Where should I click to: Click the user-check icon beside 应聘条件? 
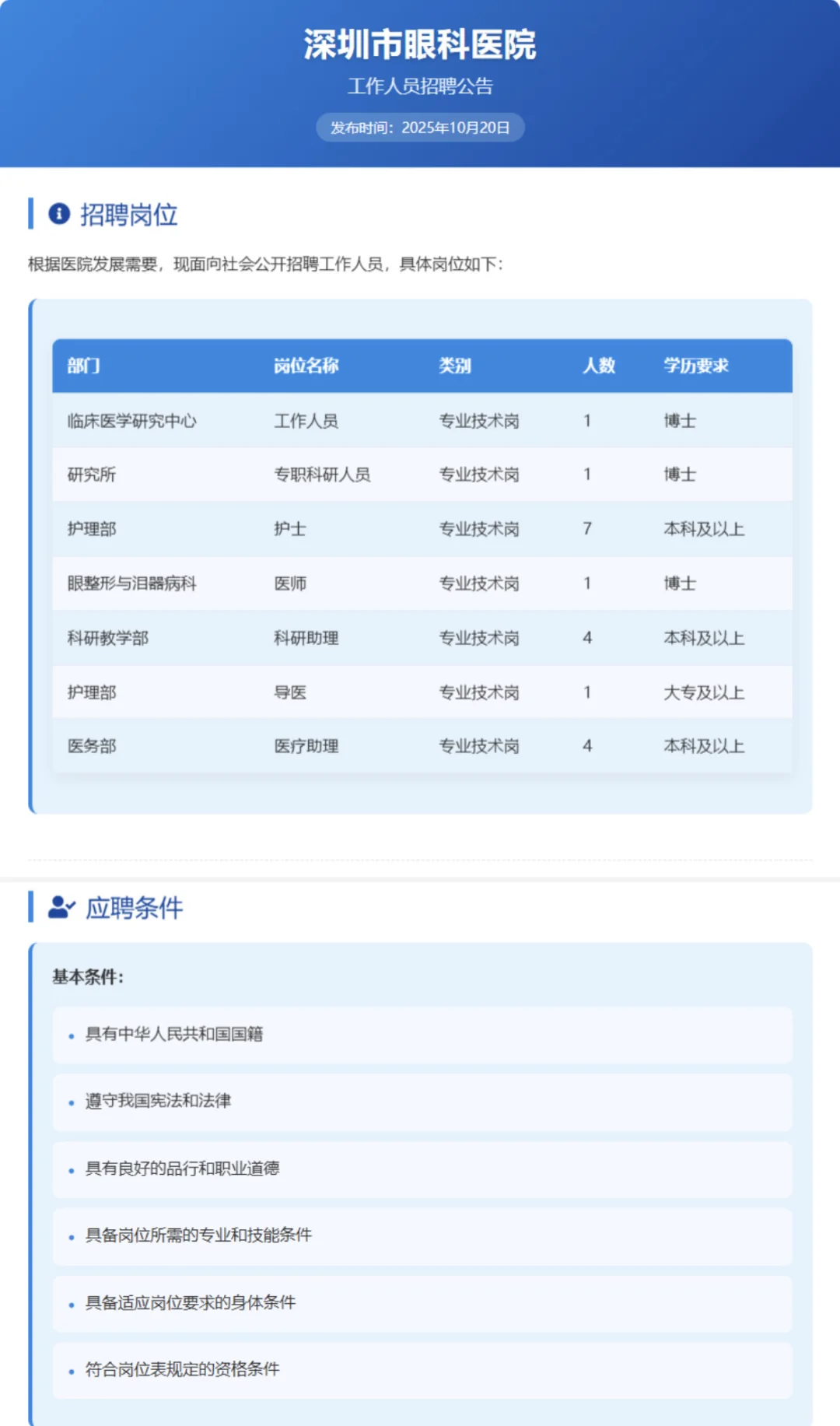(61, 907)
